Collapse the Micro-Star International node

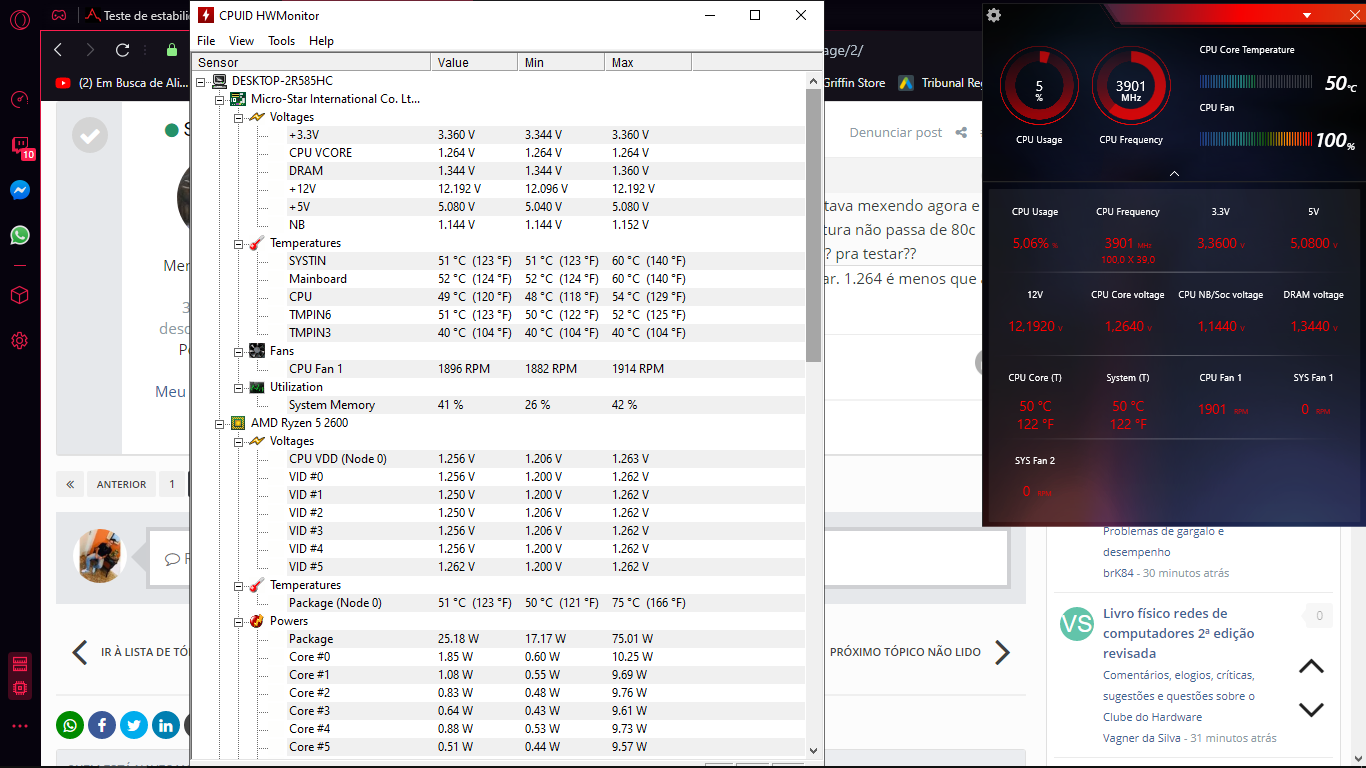coord(220,99)
